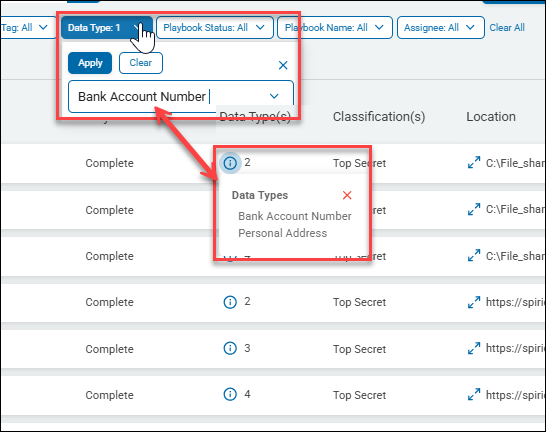Screen dimensions: 546x432
Task: Open the Tag: All filter dropdown
Action: click(x=28, y=28)
